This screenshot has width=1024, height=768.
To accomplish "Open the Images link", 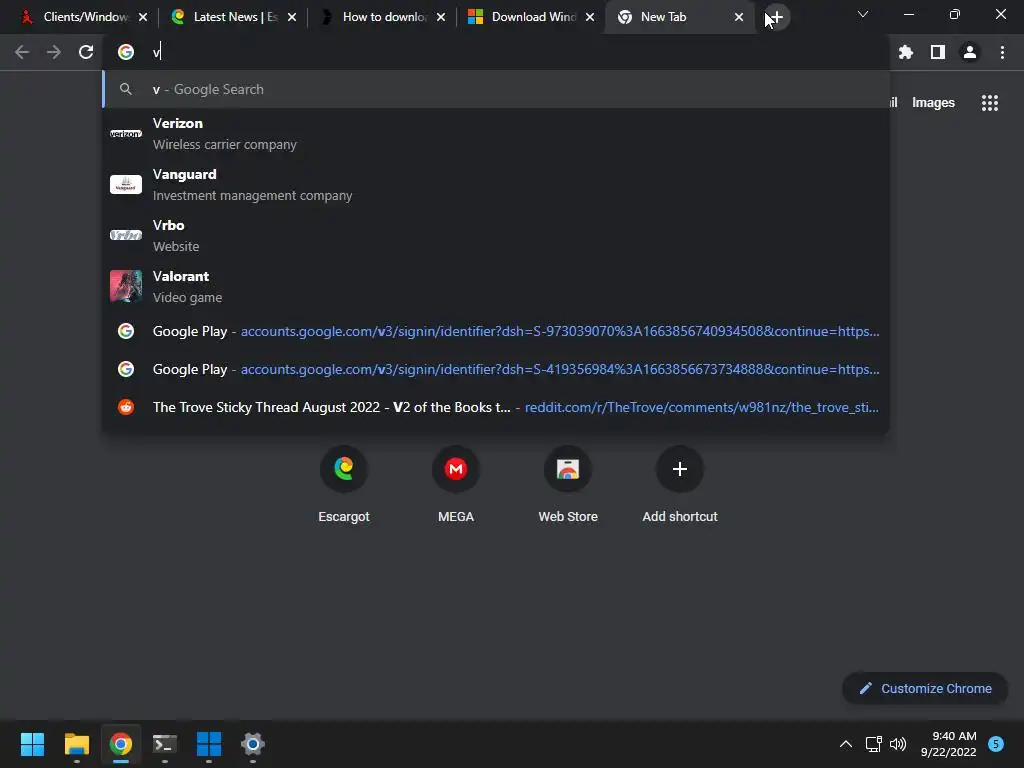I will [x=933, y=103].
